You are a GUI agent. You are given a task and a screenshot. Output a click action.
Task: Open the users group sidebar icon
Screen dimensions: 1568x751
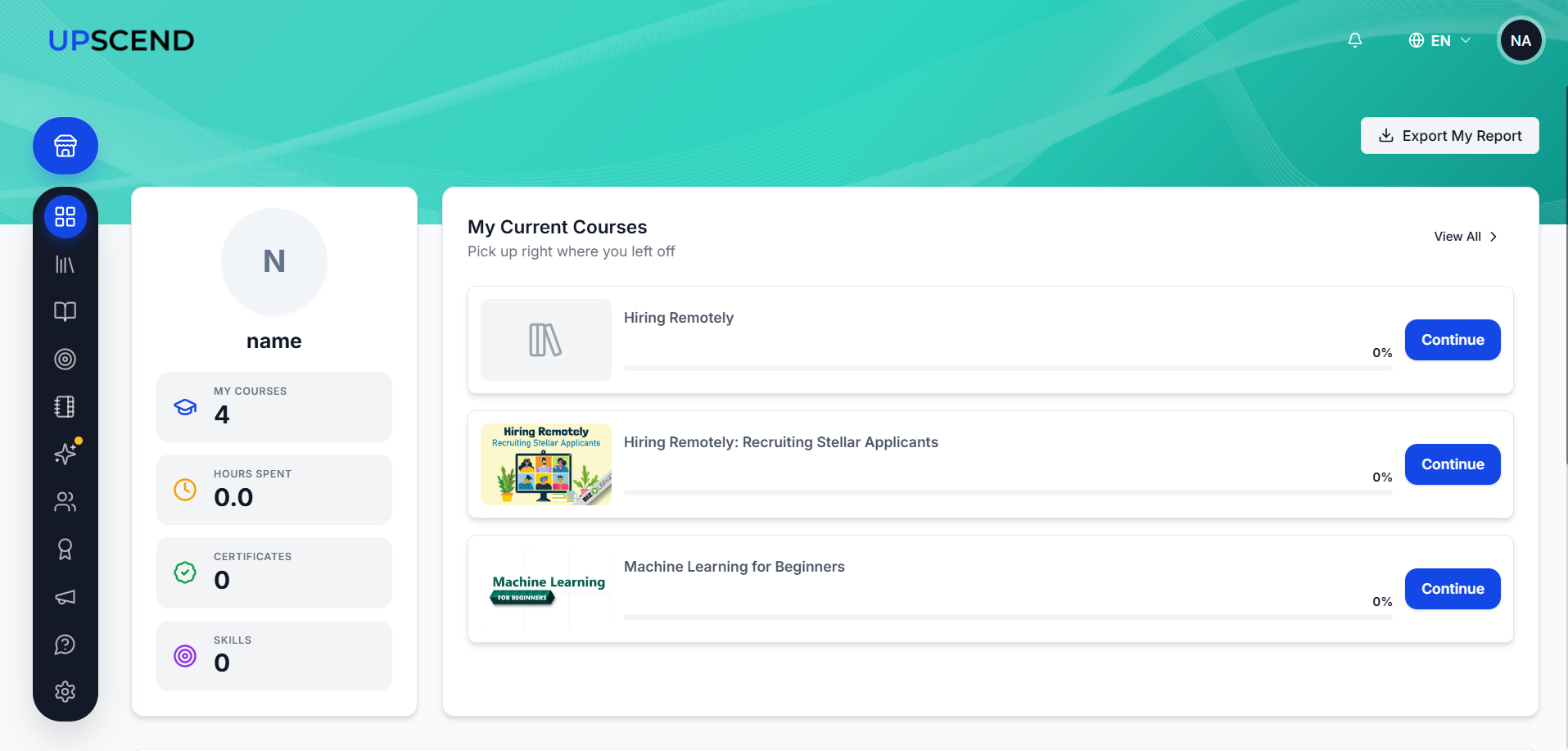click(66, 501)
